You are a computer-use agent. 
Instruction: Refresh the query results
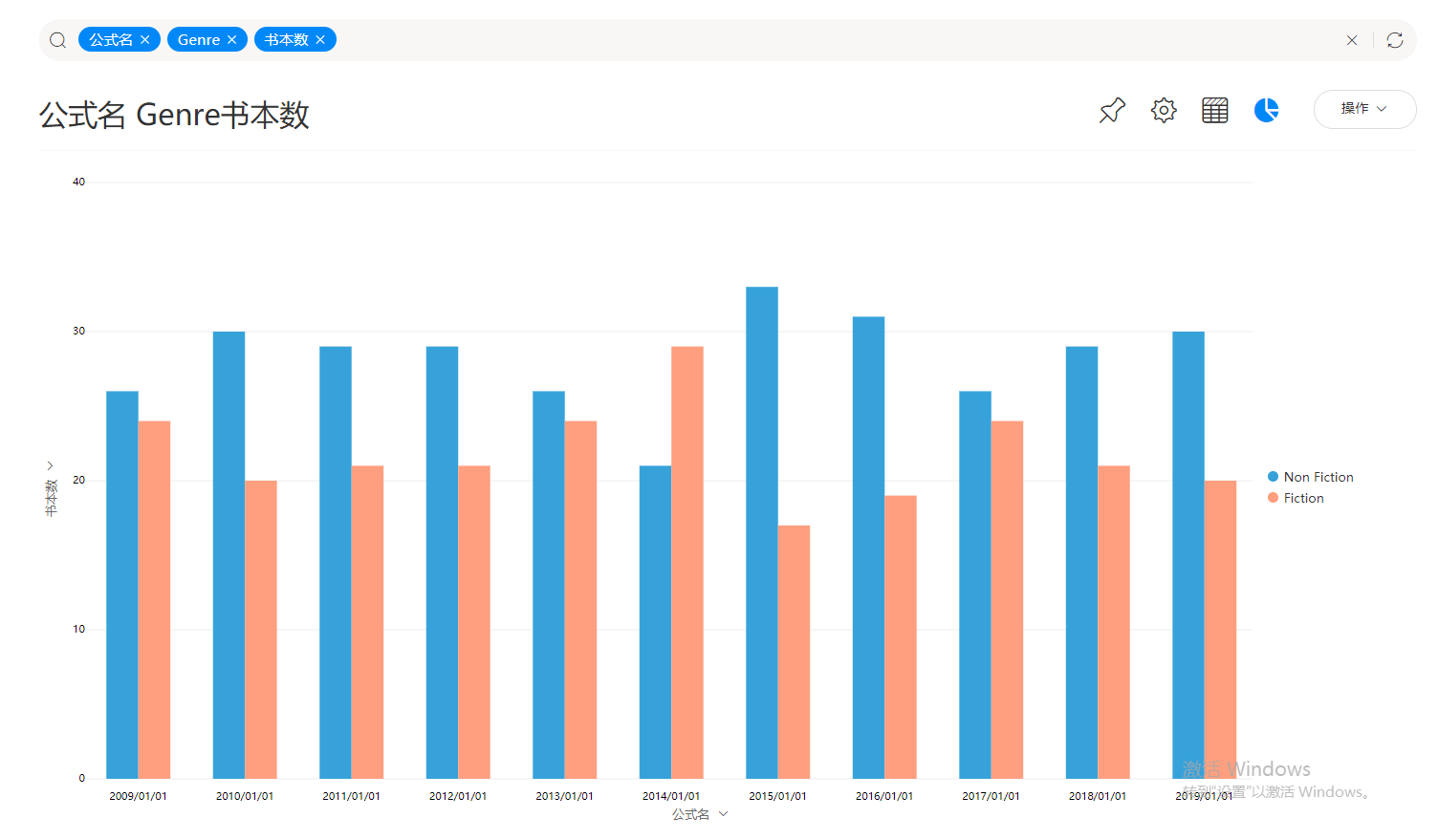pos(1395,40)
